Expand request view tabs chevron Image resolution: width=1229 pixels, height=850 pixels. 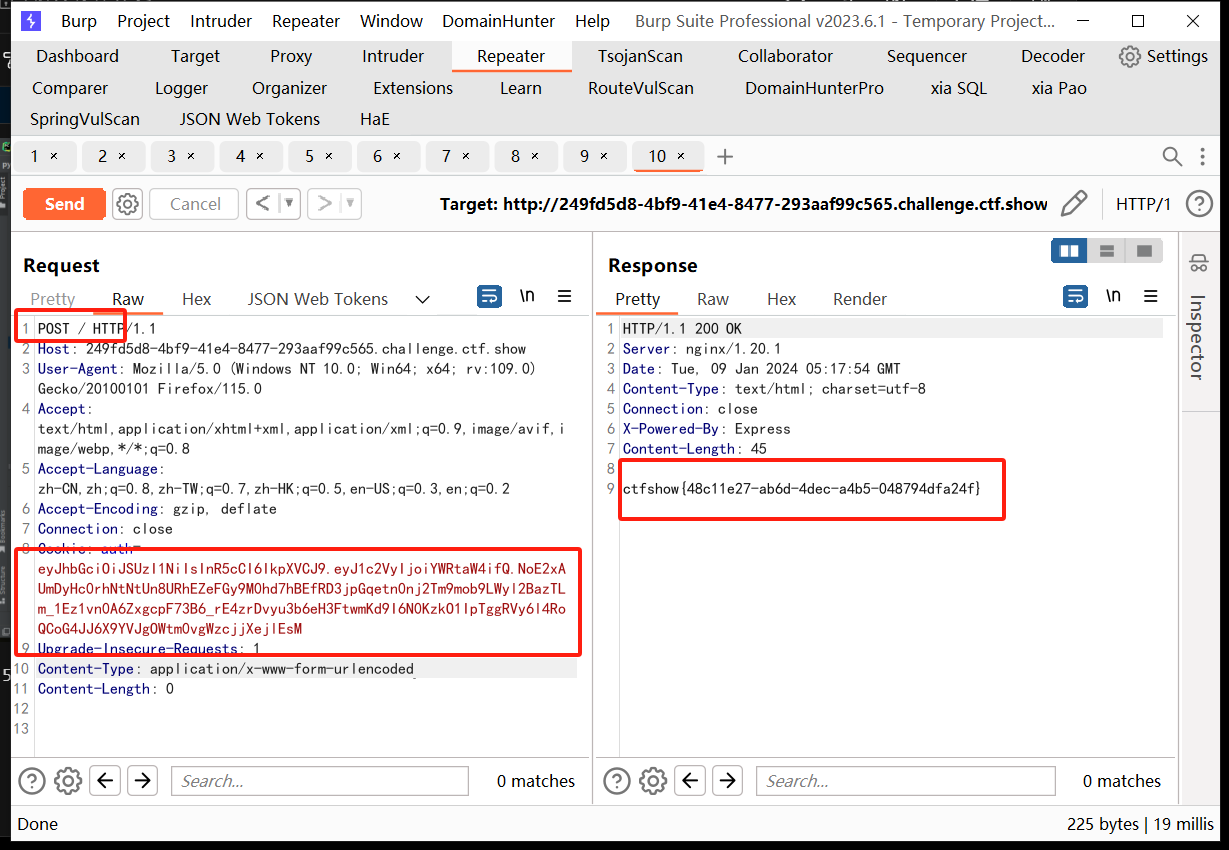(x=422, y=299)
